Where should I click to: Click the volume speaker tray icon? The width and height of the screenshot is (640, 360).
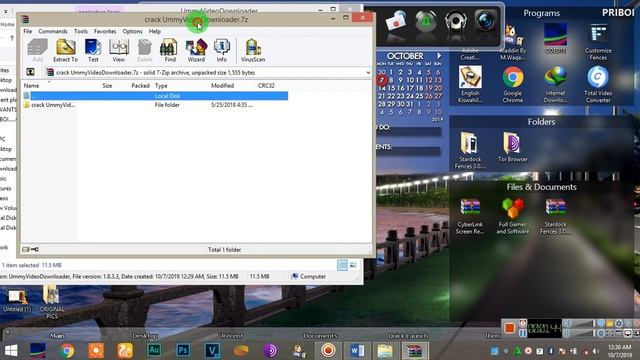pos(596,351)
